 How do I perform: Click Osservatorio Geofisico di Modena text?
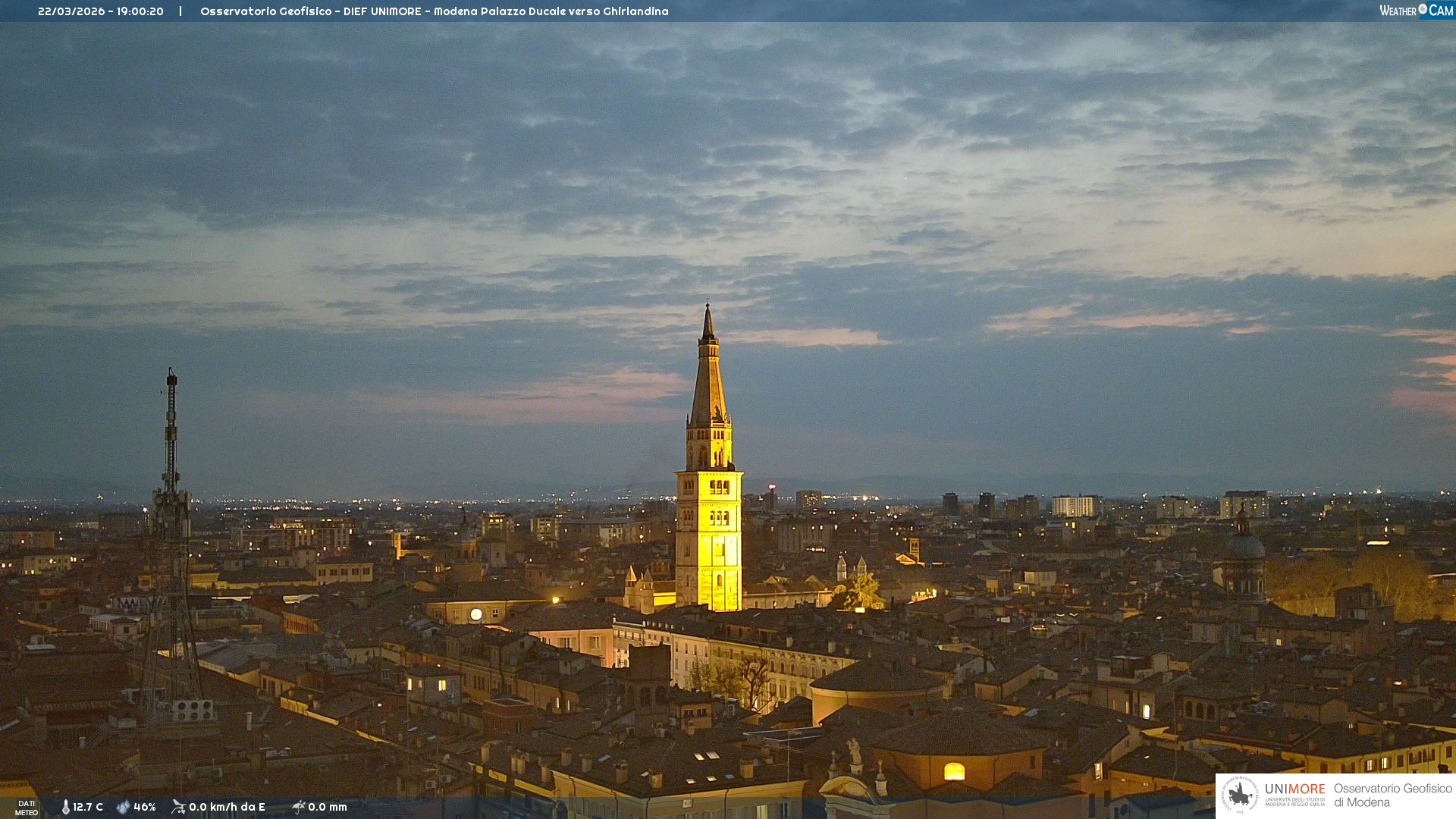[1392, 795]
